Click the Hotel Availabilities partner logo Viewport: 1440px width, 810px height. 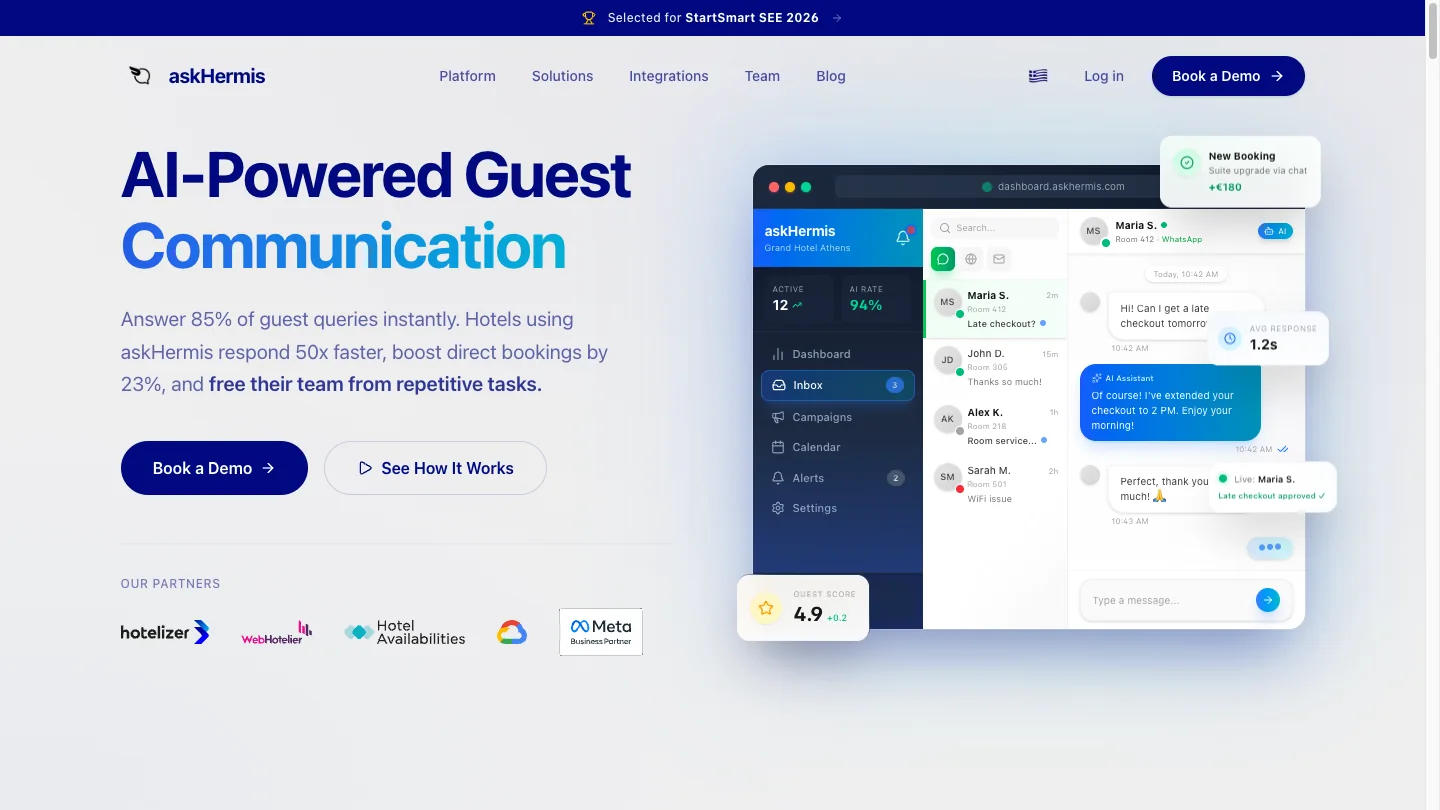click(x=405, y=632)
